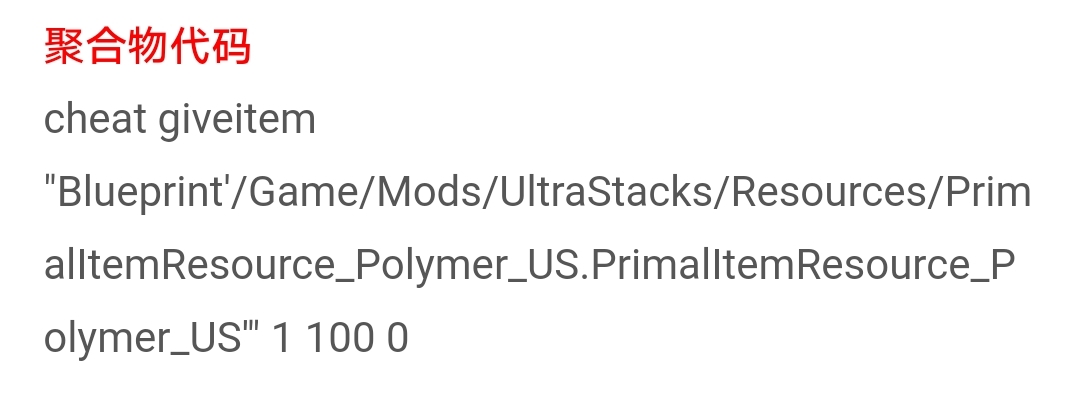Click the final 0 in the command
Screen dimensions: 1080x400
(x=397, y=338)
